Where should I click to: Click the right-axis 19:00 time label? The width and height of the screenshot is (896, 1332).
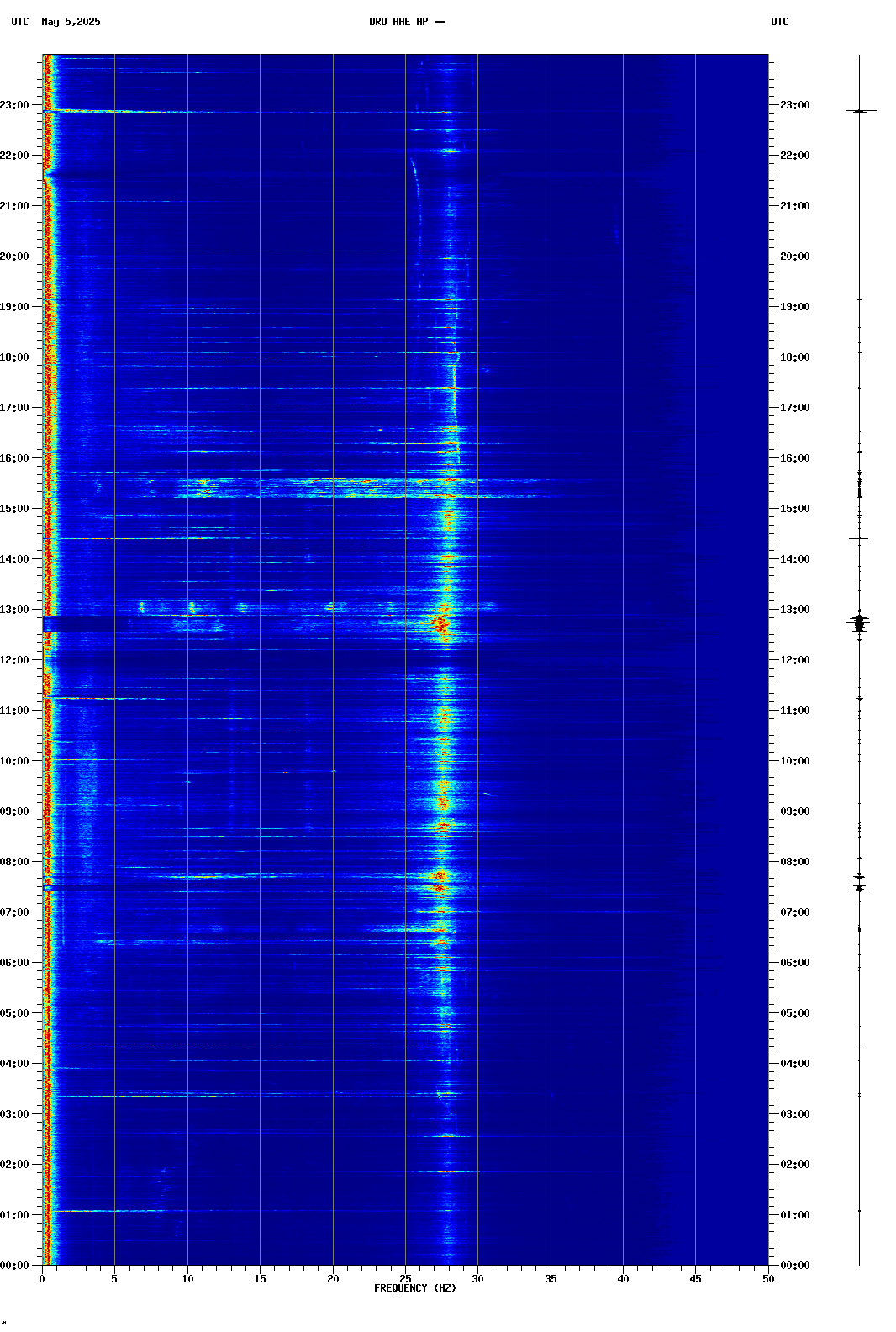(795, 307)
